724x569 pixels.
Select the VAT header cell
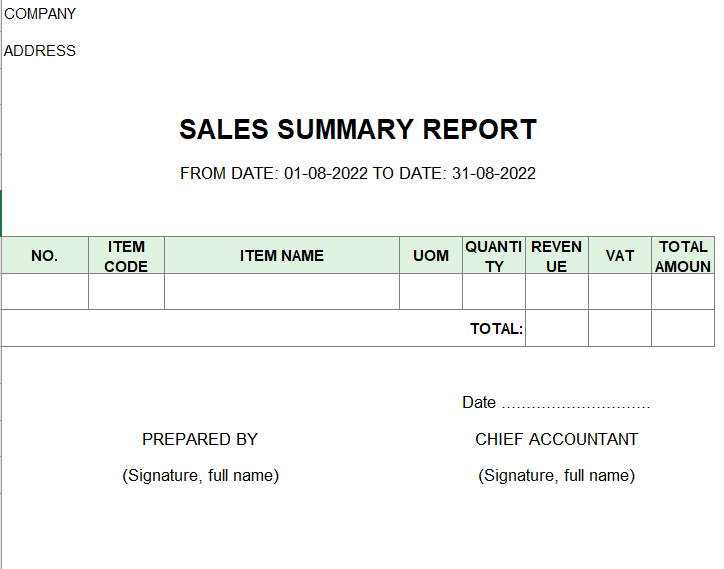620,255
